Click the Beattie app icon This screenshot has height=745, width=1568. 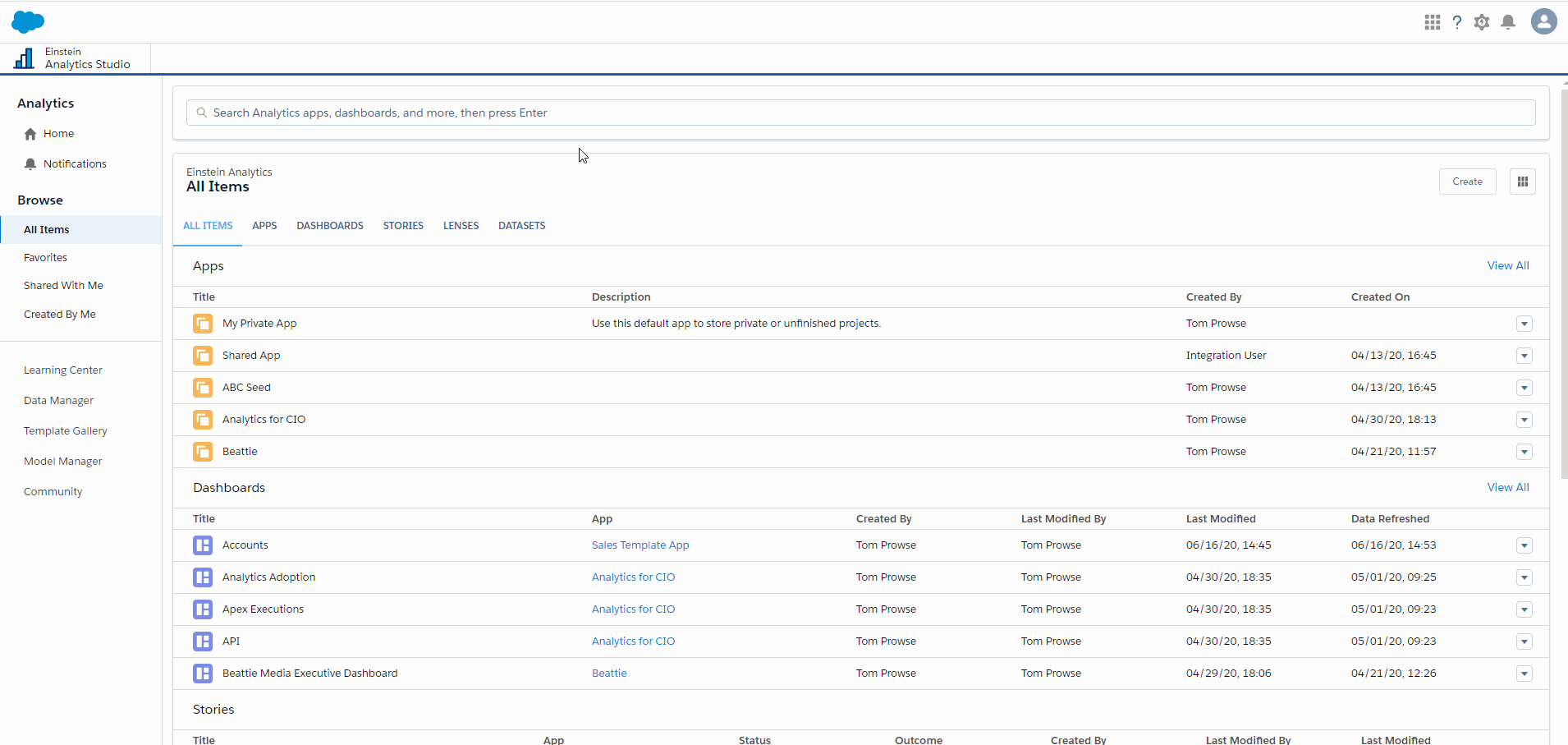point(203,452)
